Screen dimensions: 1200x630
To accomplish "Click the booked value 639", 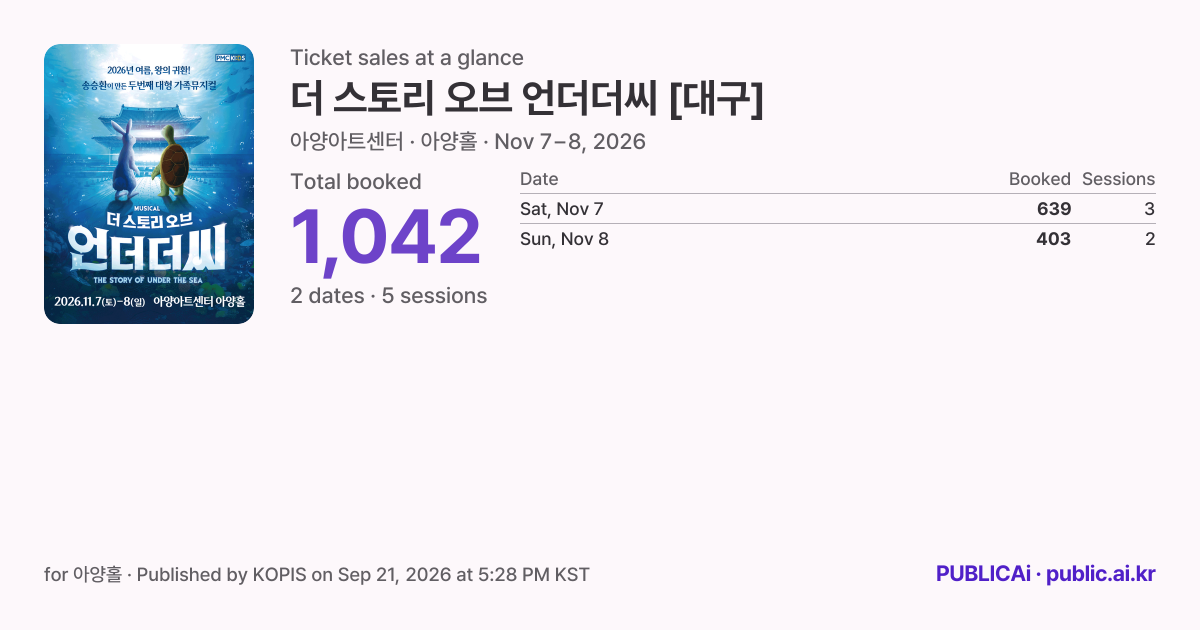I will coord(1054,209).
